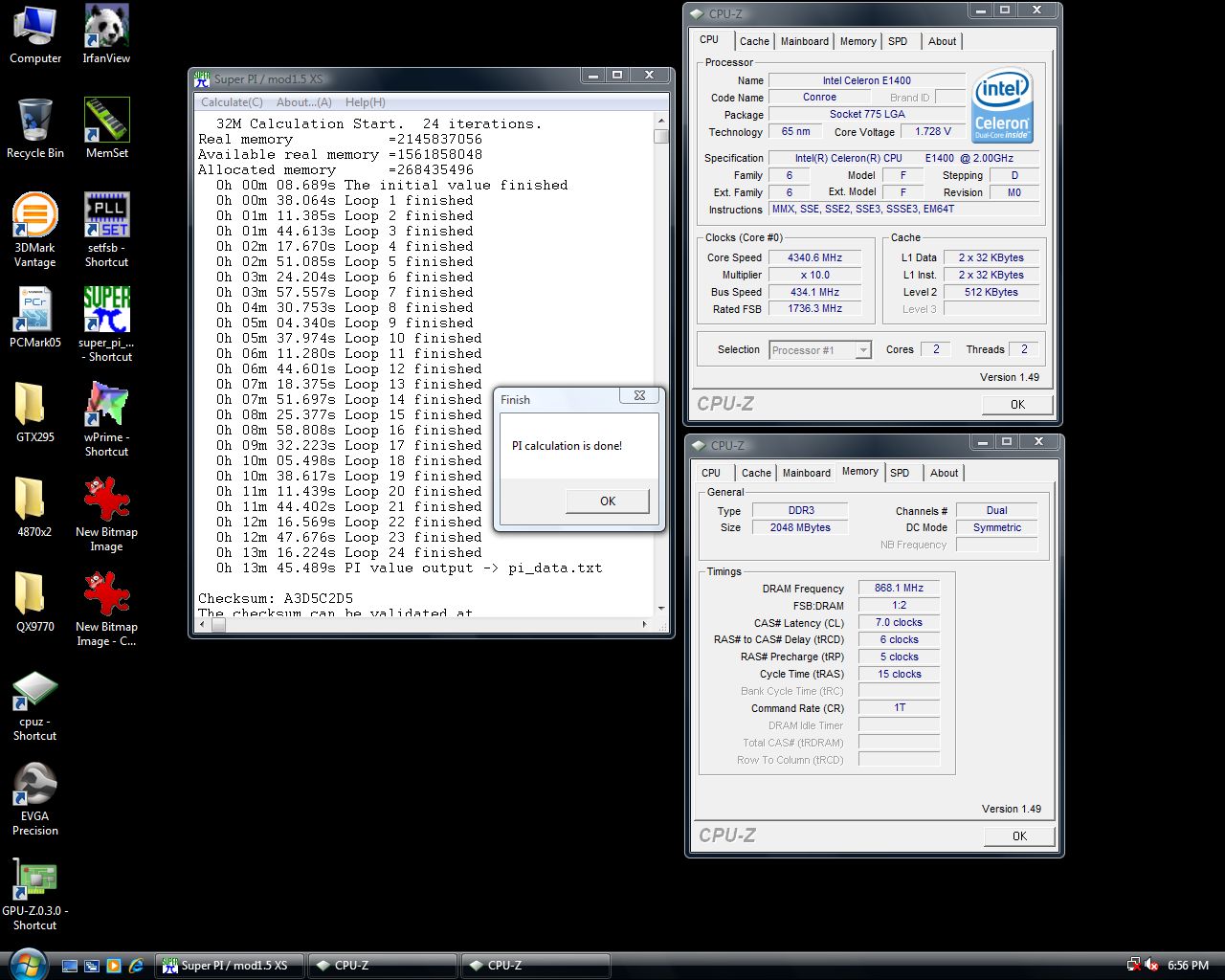
Task: Open the Windows Start orb
Action: coord(27,965)
